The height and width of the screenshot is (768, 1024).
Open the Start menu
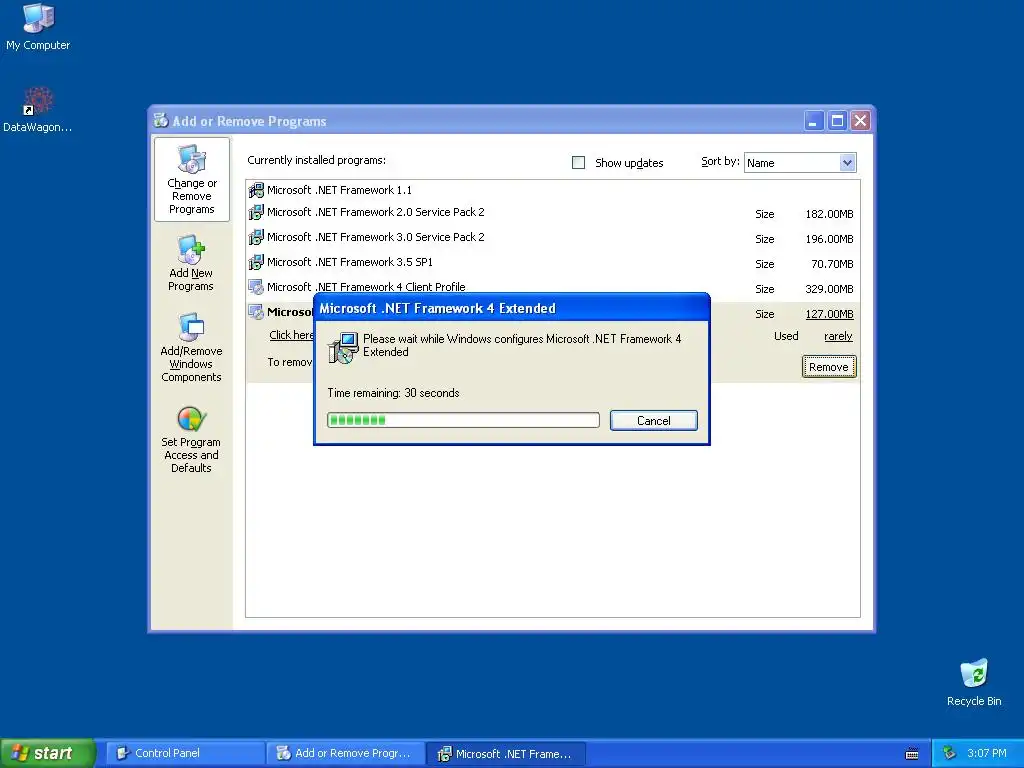click(48, 753)
